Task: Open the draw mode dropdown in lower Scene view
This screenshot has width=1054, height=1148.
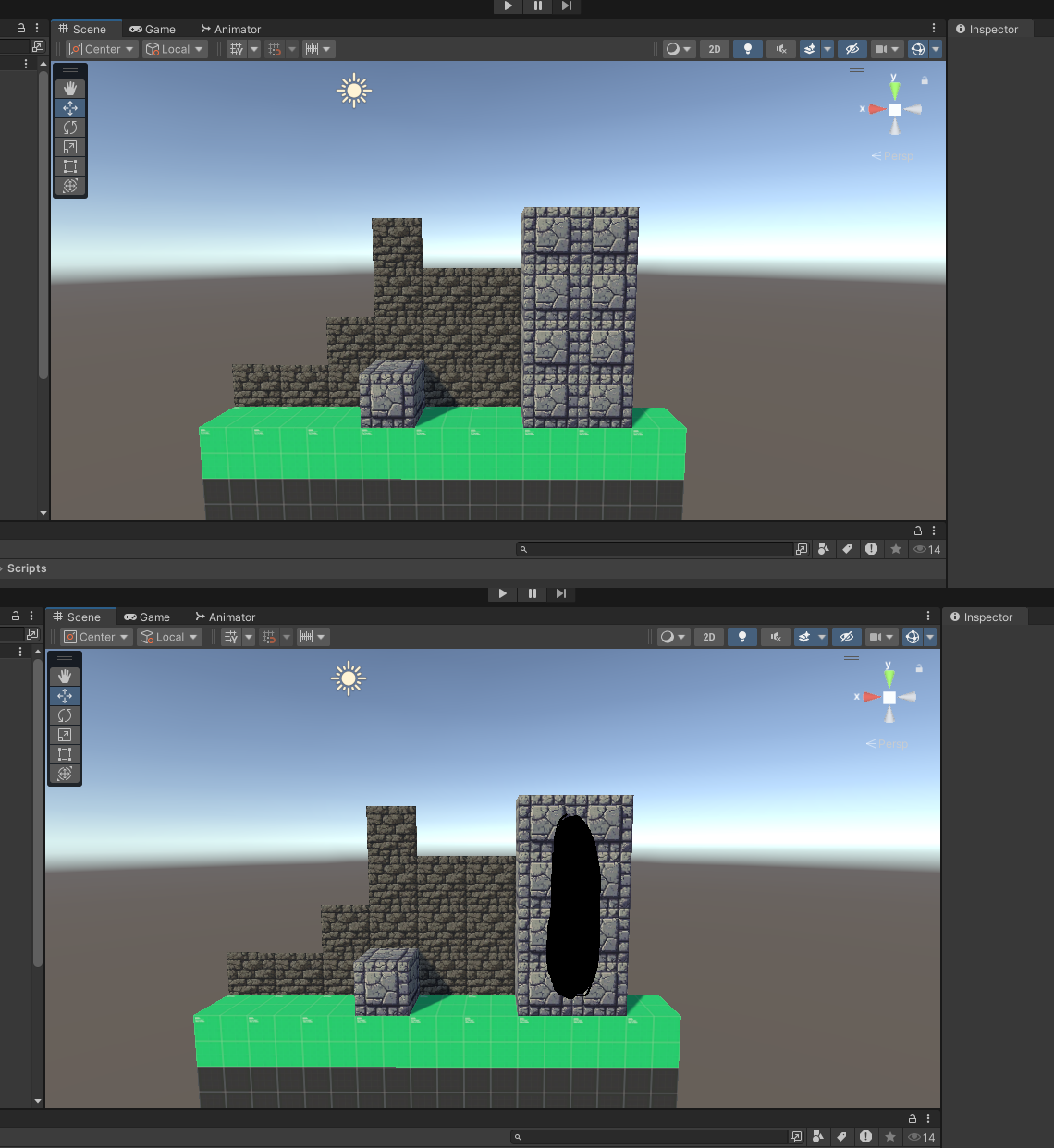Action: [x=673, y=637]
